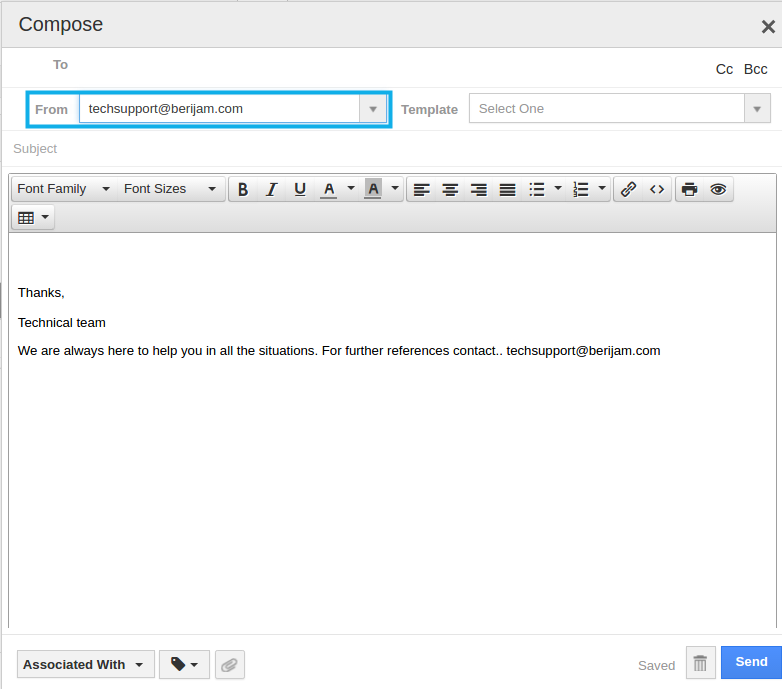Open the Font Sizes dropdown
The image size is (782, 689).
tap(170, 189)
